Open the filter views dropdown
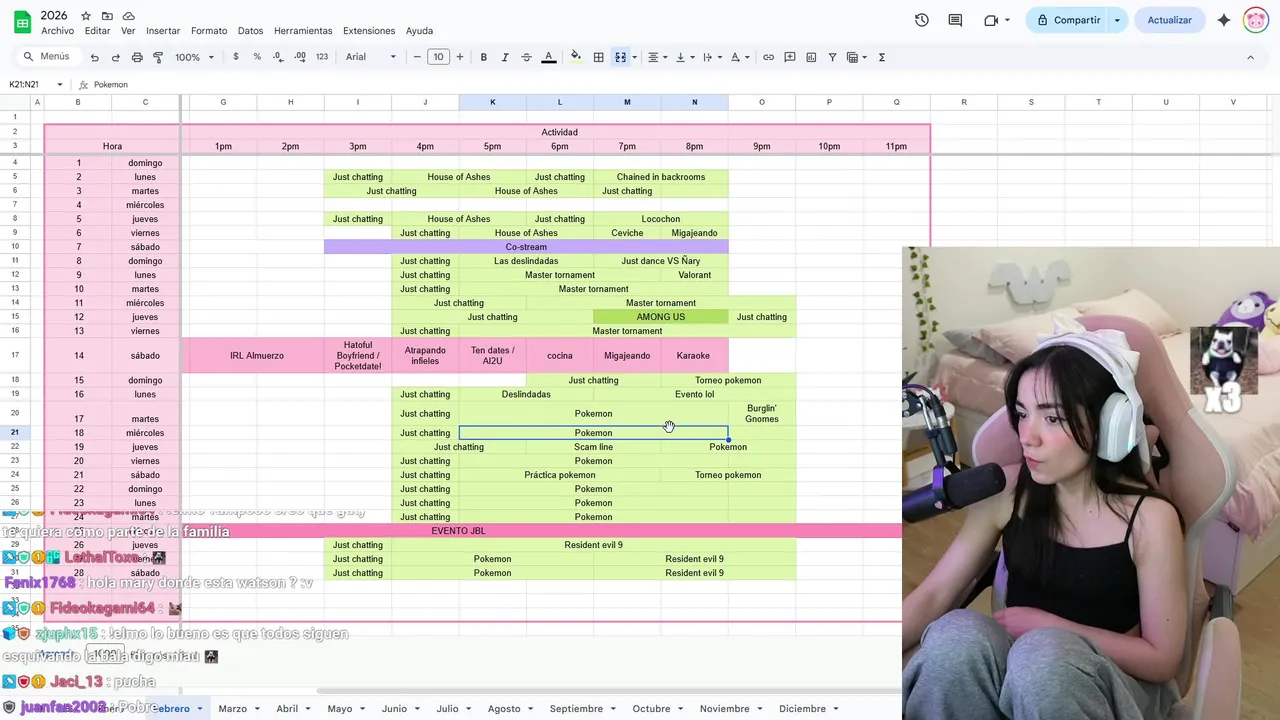The height and width of the screenshot is (720, 1280). pyautogui.click(x=856, y=57)
